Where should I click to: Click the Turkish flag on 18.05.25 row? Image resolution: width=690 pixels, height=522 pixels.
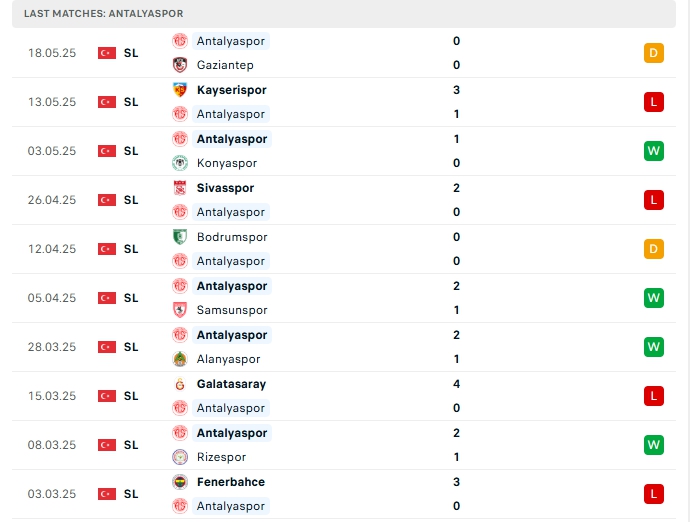click(x=107, y=53)
